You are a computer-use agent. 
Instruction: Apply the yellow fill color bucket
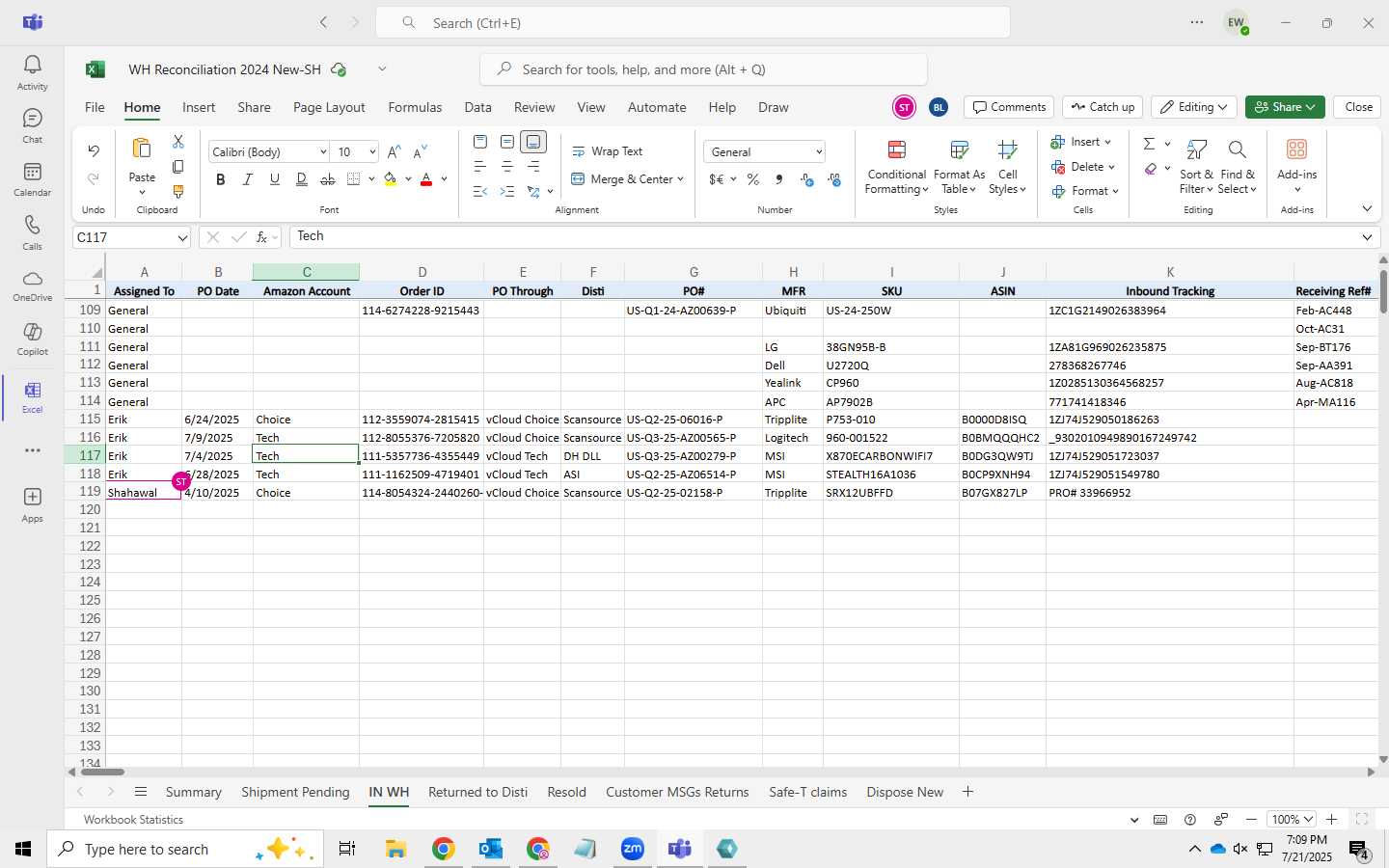click(391, 179)
